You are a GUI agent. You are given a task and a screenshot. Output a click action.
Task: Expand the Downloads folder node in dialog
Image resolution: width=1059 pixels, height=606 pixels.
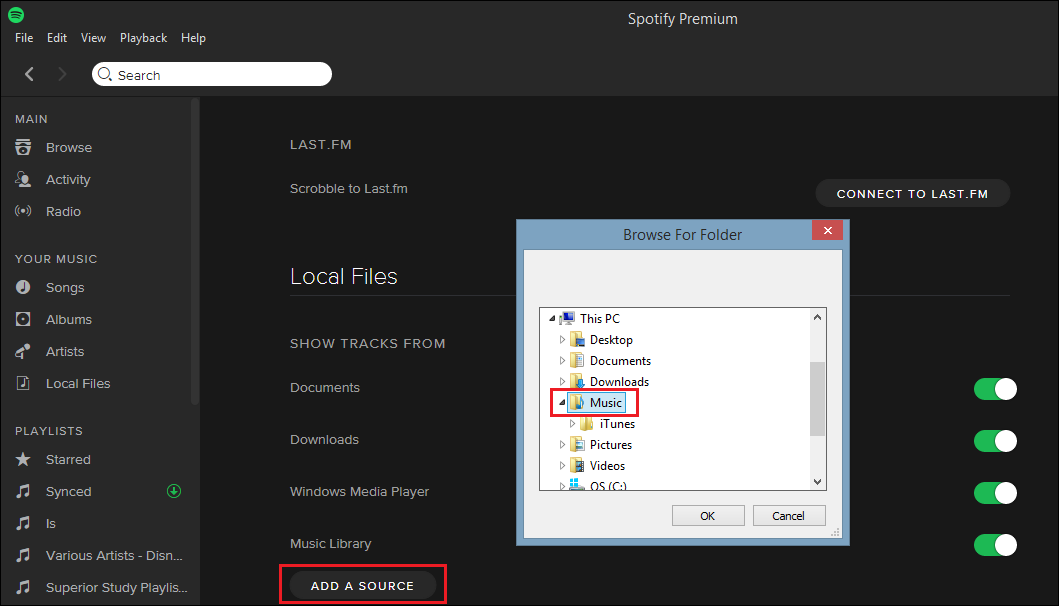click(x=562, y=382)
